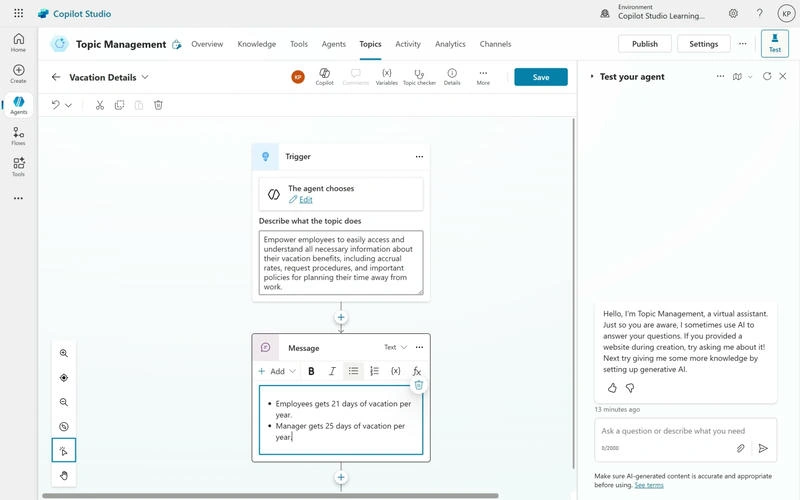The width and height of the screenshot is (800, 500).
Task: Show more sidebar items ellipsis
Action: pyautogui.click(x=18, y=198)
